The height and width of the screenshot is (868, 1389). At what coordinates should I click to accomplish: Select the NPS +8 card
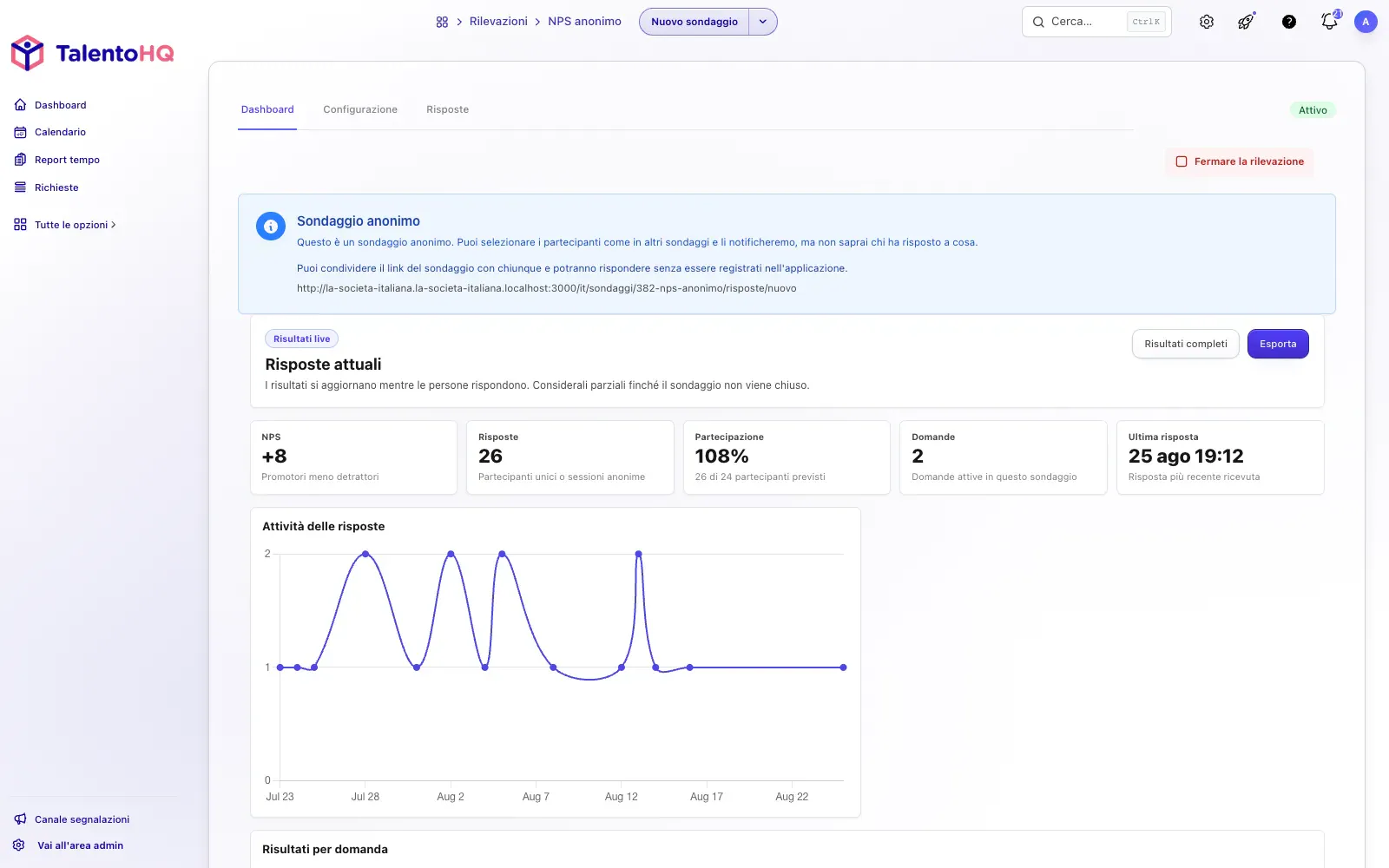click(x=353, y=457)
